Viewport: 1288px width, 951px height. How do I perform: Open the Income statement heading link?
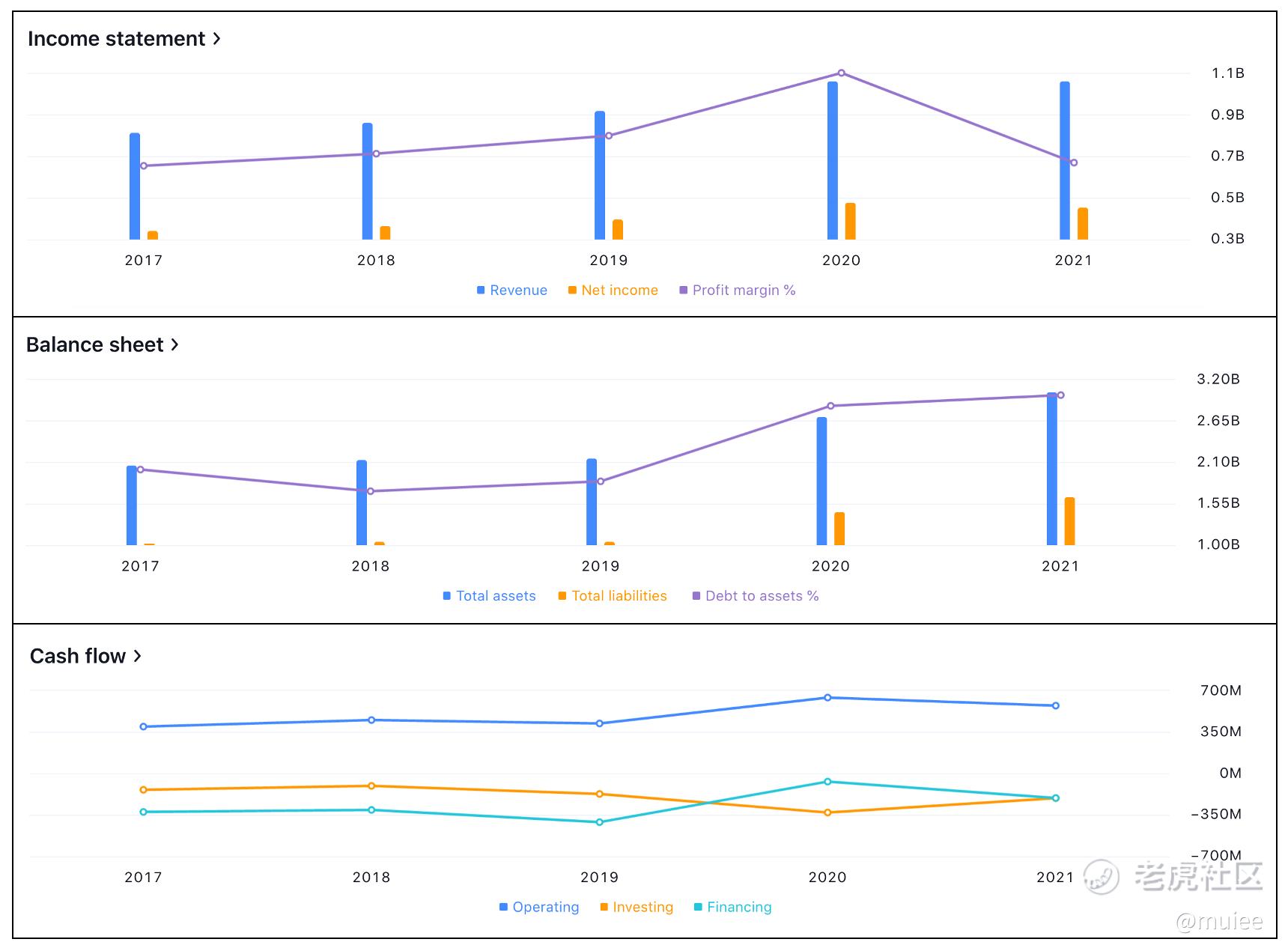coord(124,39)
